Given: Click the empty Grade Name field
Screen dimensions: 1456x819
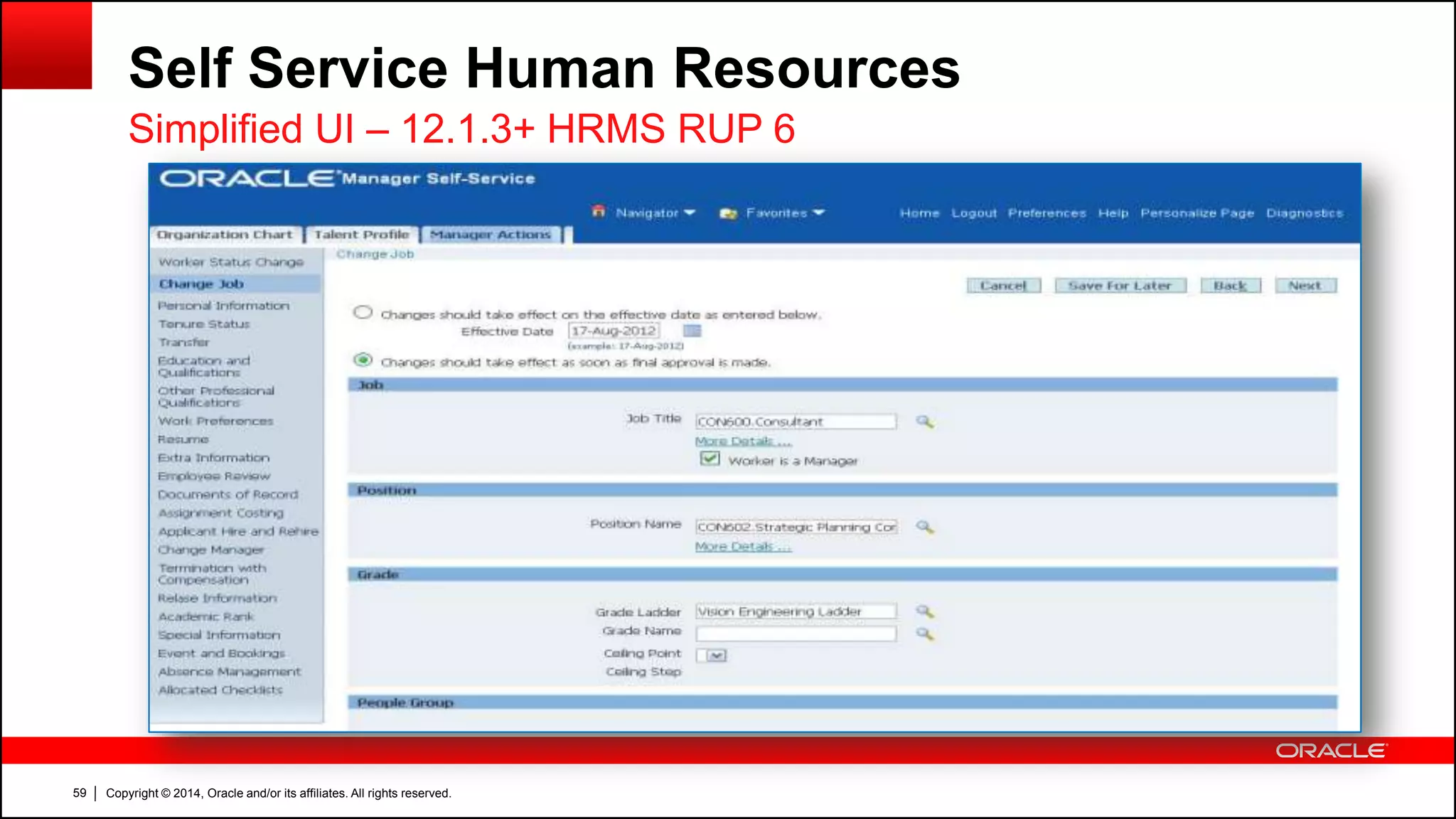Looking at the screenshot, I should [796, 633].
